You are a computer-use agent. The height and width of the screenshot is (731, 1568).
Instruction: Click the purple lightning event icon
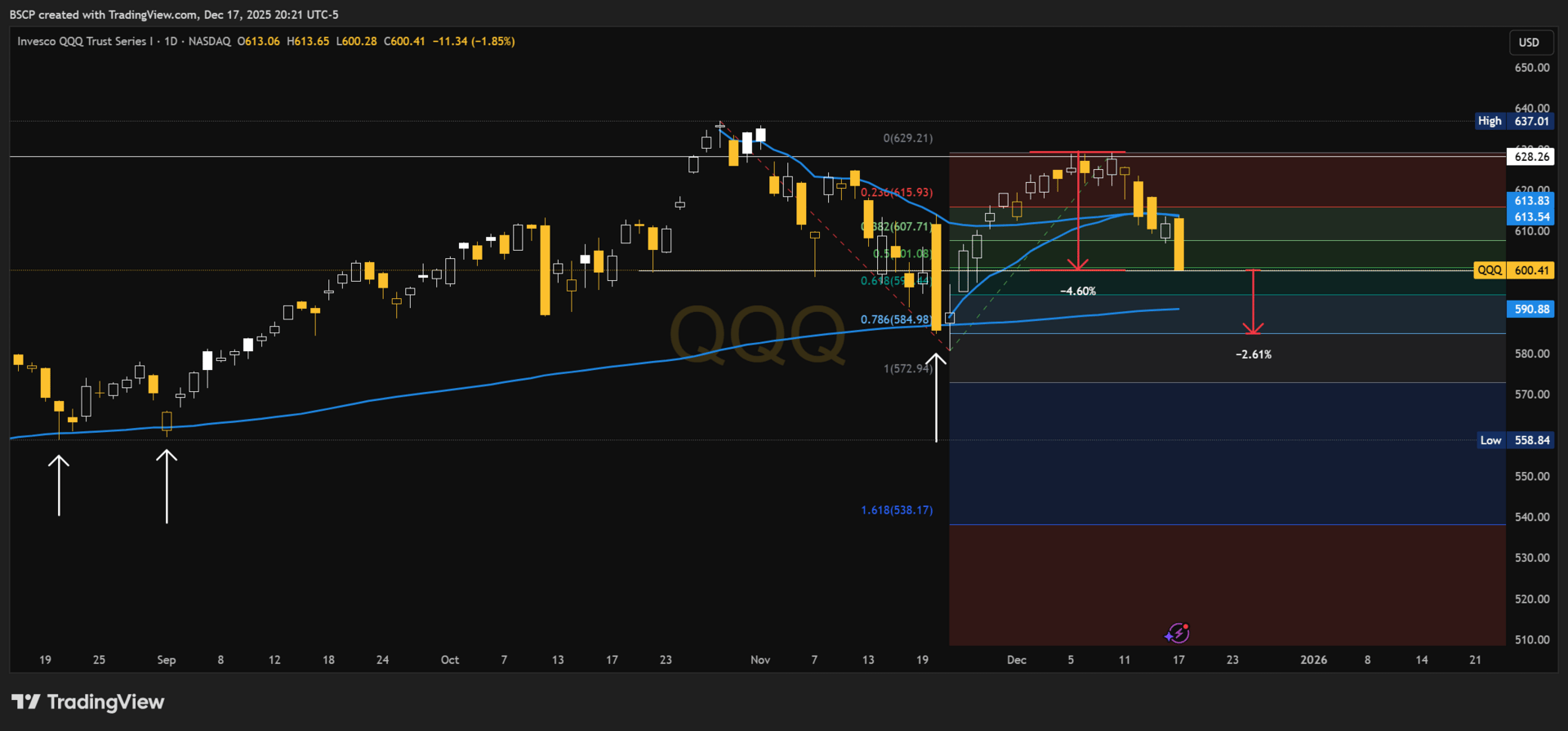click(x=1177, y=632)
